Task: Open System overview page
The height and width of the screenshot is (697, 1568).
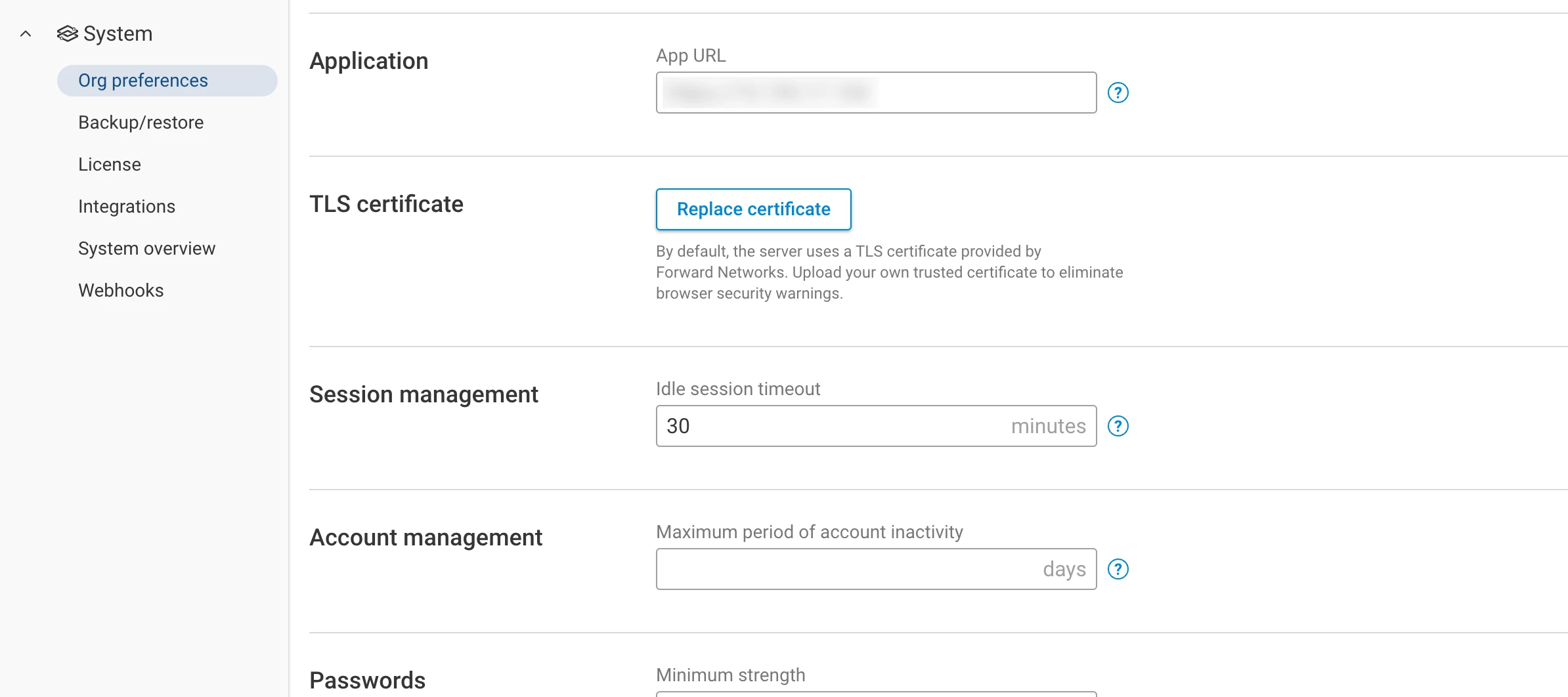Action: click(x=146, y=249)
